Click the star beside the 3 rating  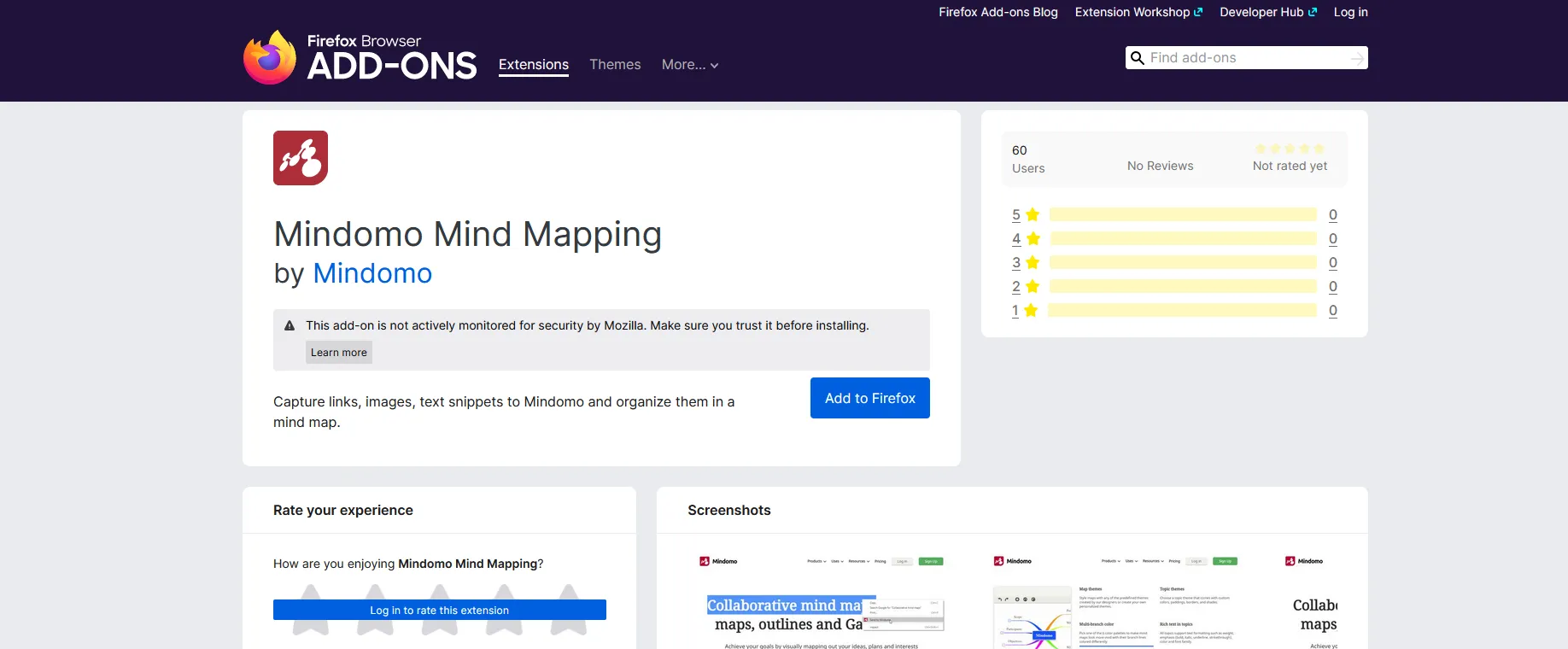[x=1033, y=262]
